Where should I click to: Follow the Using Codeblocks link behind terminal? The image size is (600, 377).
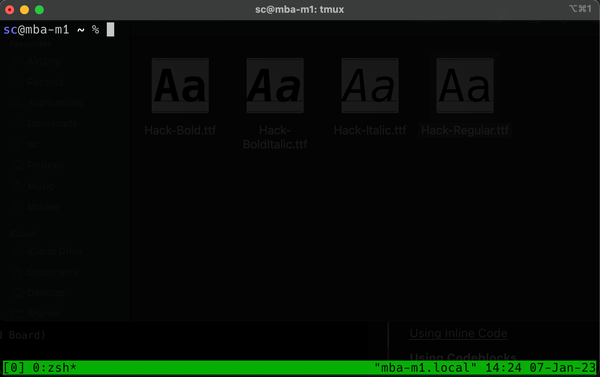(463, 357)
